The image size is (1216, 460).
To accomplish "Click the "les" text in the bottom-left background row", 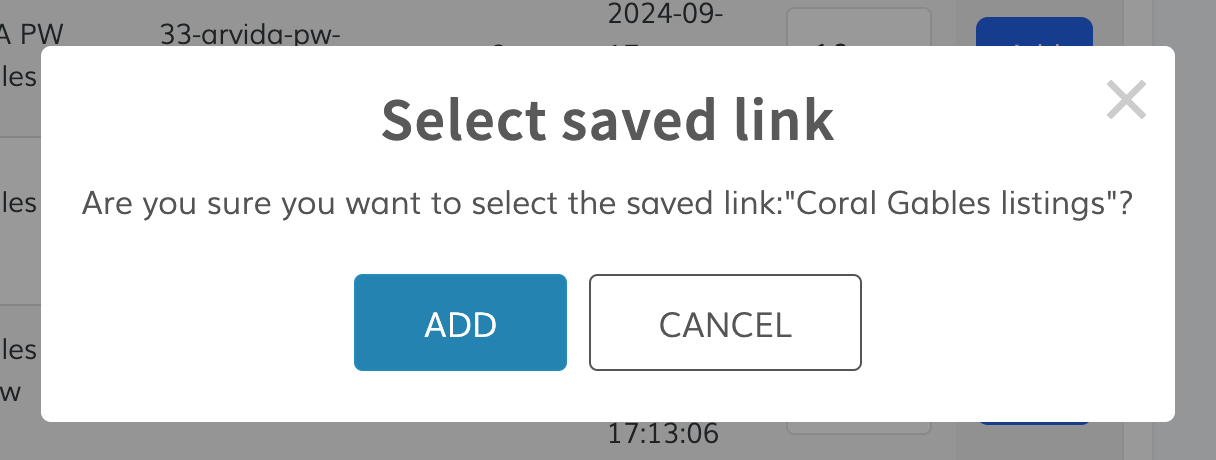I will click(19, 350).
